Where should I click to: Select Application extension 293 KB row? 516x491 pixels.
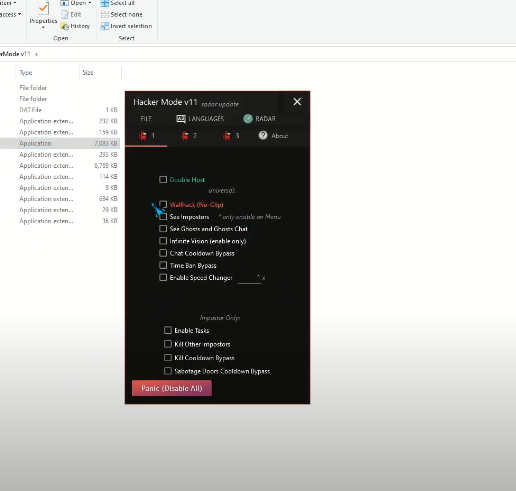[60, 155]
